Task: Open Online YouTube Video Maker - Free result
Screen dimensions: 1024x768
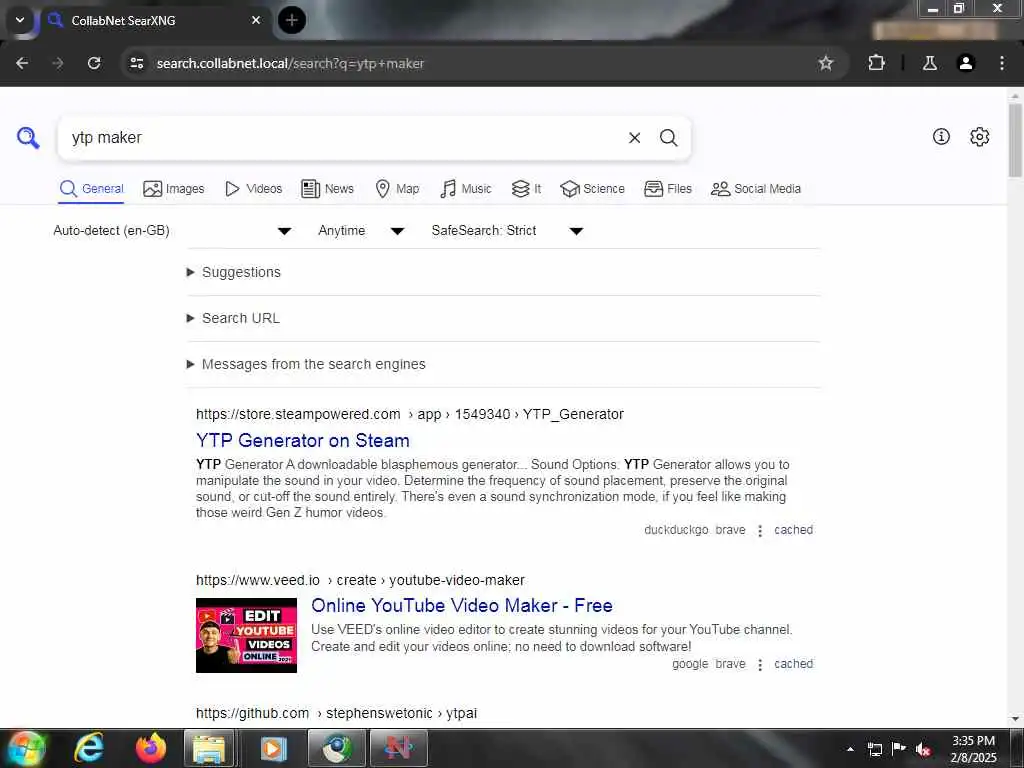Action: (462, 605)
